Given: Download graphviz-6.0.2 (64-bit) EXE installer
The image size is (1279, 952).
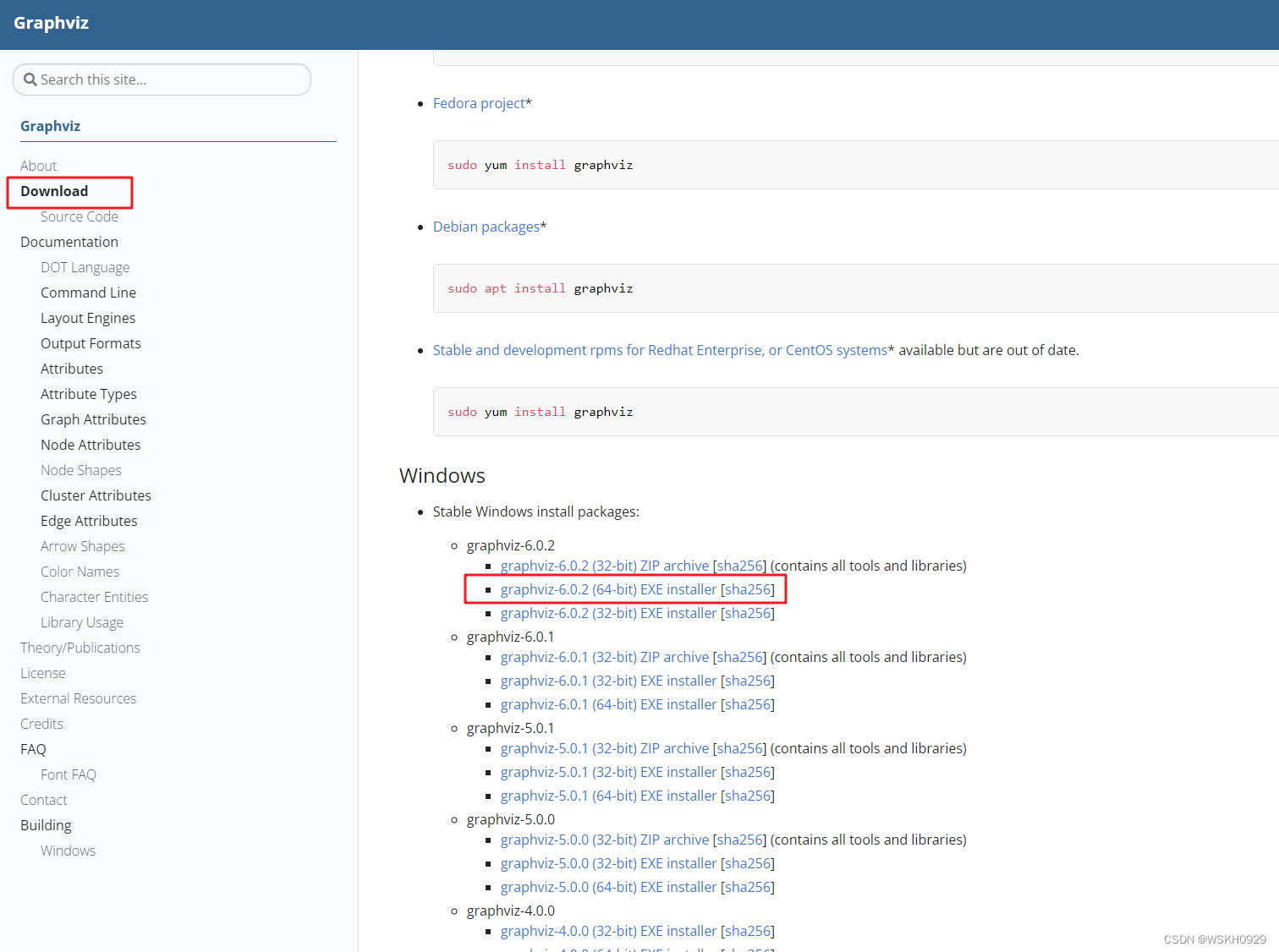Looking at the screenshot, I should [x=609, y=589].
